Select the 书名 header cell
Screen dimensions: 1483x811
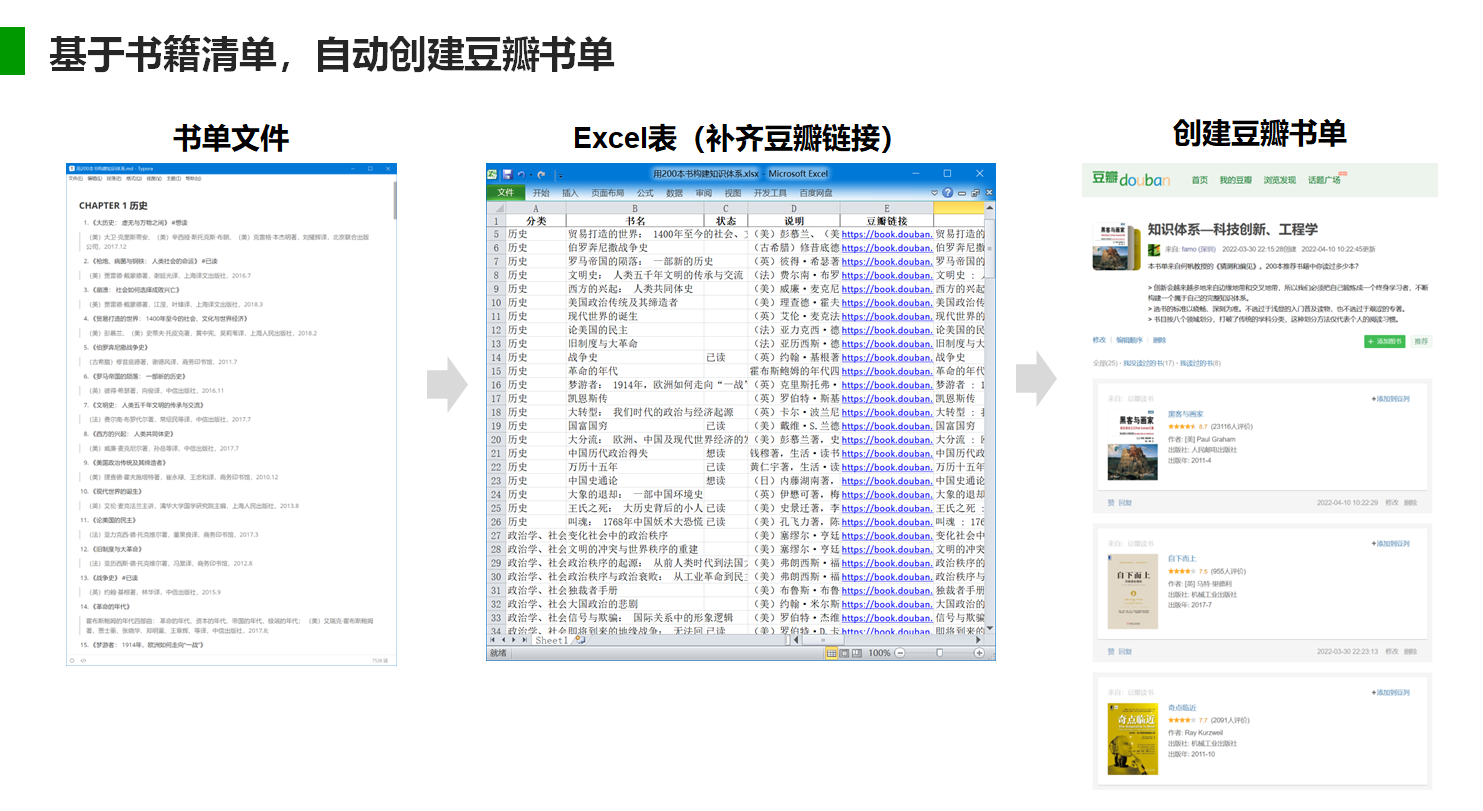(635, 221)
